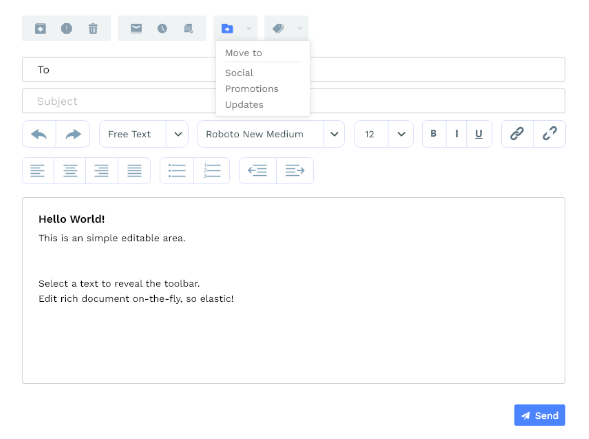Toggle italic formatting
This screenshot has width=589, height=439.
click(x=456, y=134)
